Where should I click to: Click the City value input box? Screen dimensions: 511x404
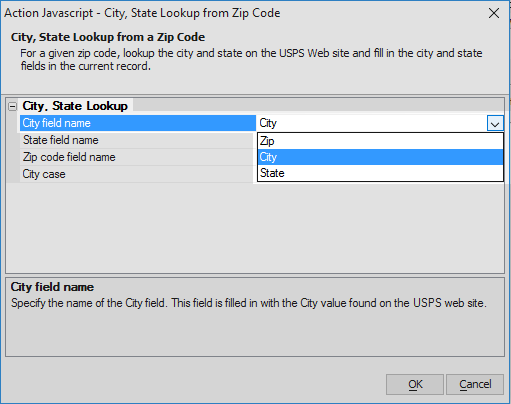372,123
